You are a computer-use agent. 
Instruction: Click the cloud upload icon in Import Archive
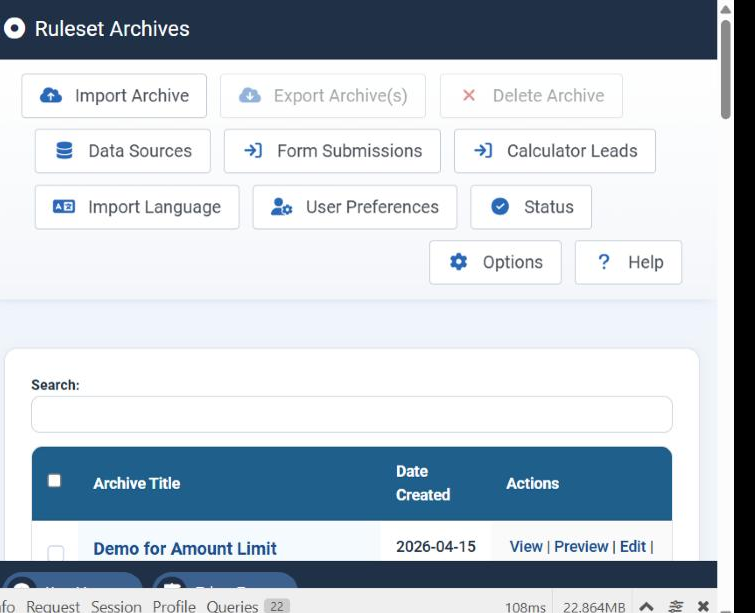(51, 95)
